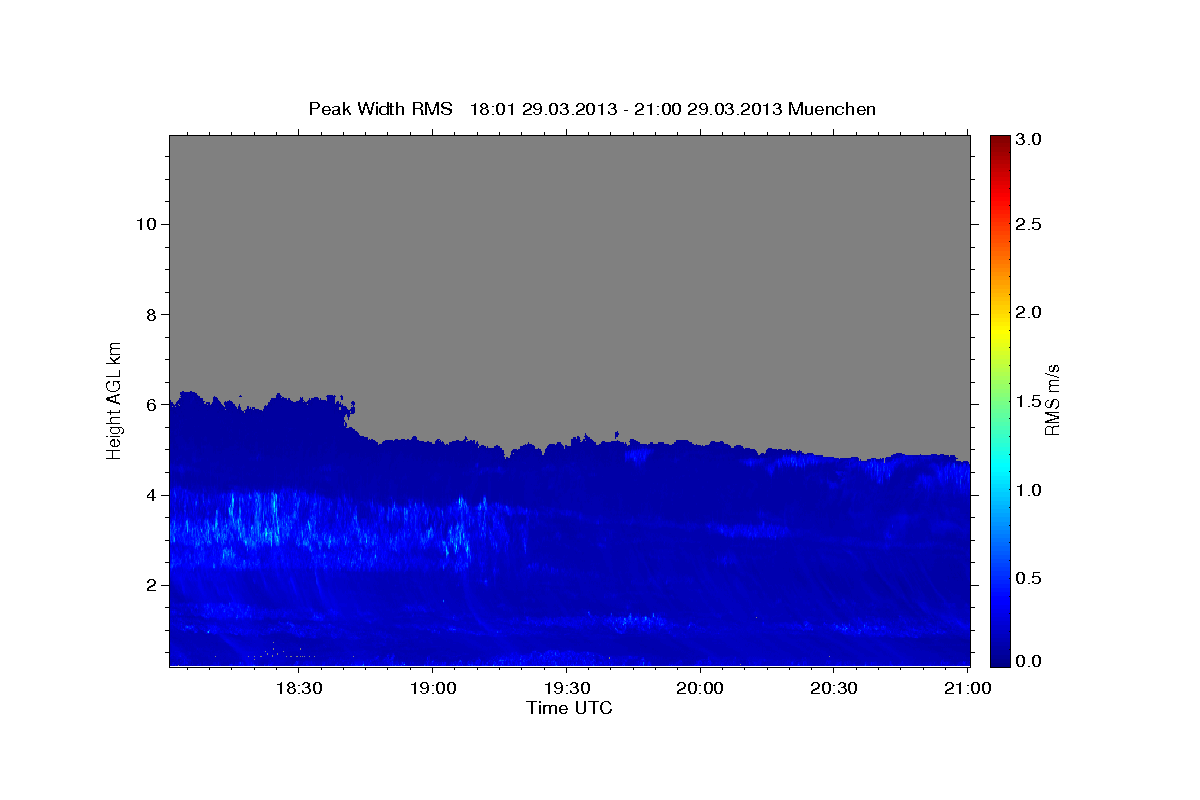Click the plot title 'Peak Width RMS'
The height and width of the screenshot is (800, 1200).
(380, 109)
